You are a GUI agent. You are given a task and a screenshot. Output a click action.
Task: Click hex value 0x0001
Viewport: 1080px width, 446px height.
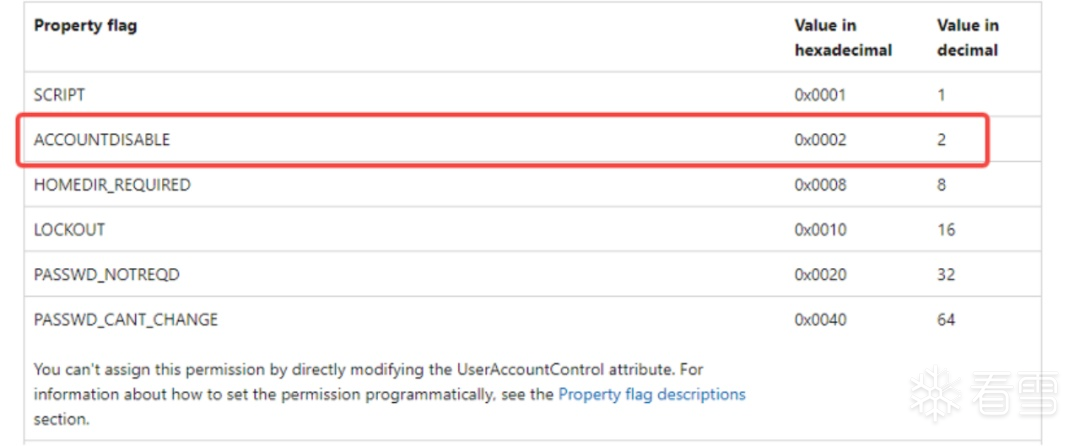[x=820, y=94]
